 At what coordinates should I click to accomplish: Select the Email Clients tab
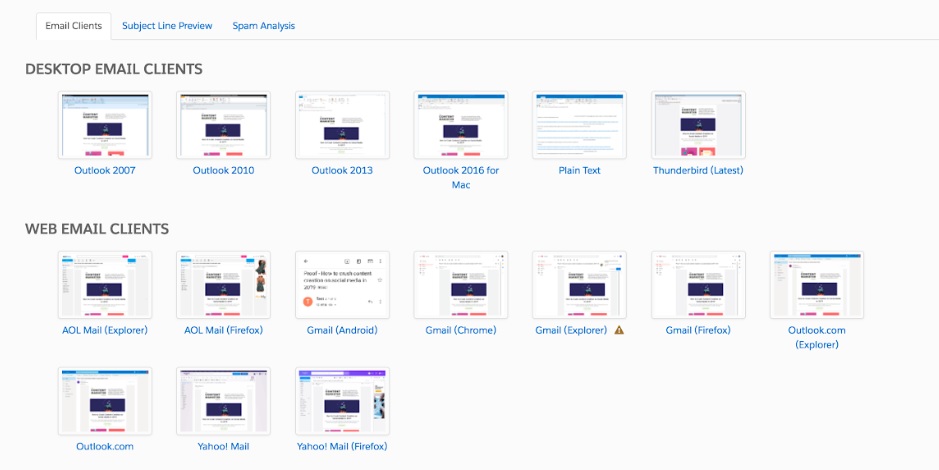tap(73, 26)
